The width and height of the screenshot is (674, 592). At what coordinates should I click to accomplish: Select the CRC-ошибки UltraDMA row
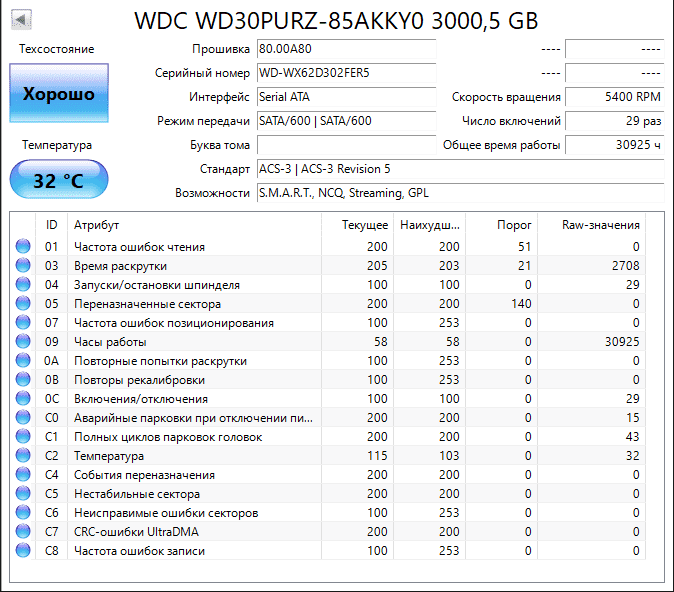(328, 531)
